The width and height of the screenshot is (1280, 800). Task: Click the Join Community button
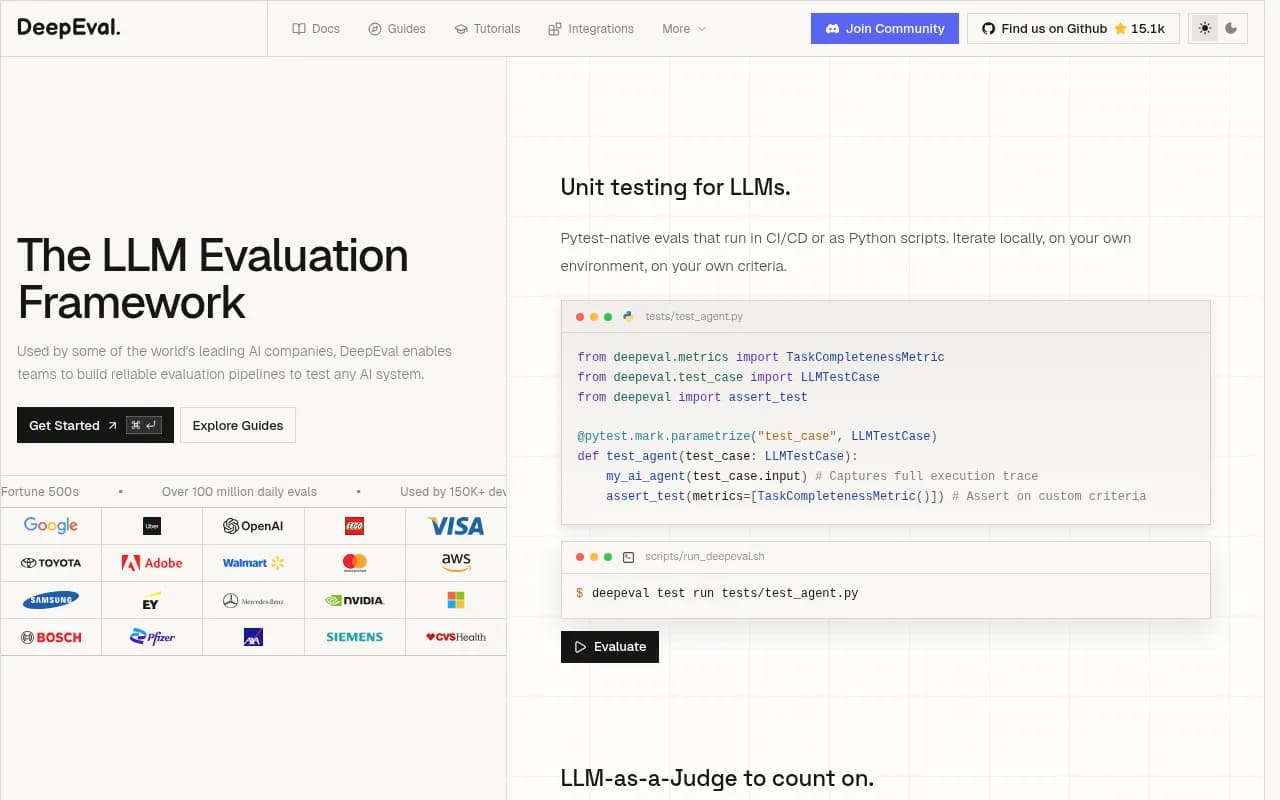885,28
